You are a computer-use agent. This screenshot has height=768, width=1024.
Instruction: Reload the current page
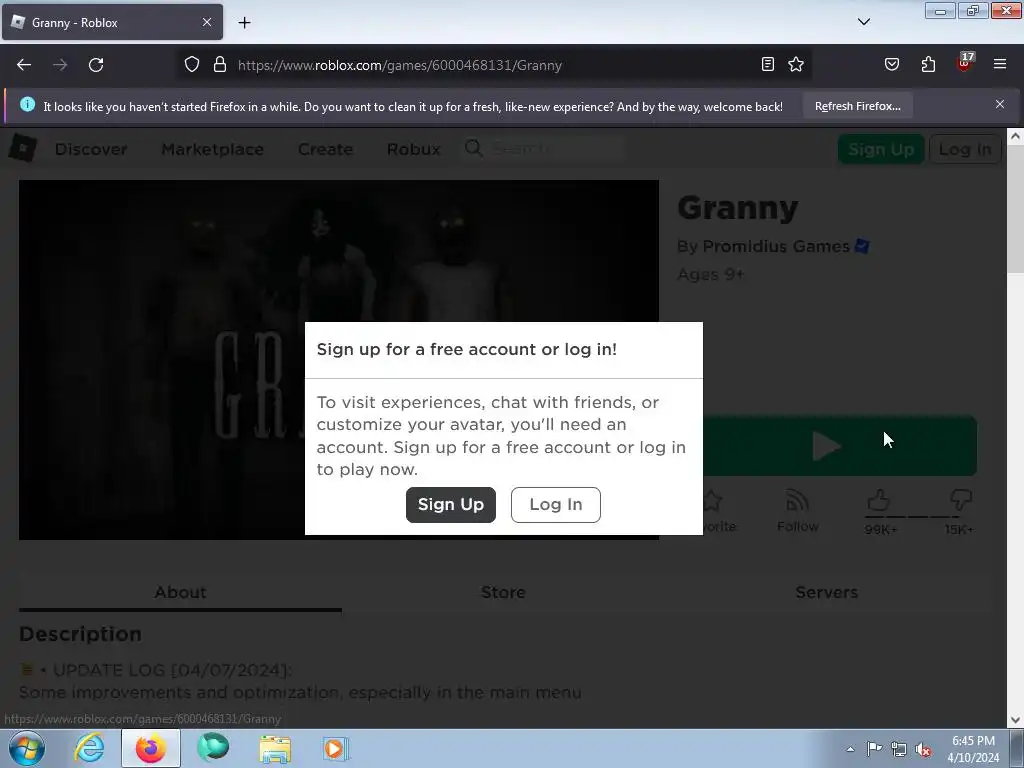[x=96, y=65]
